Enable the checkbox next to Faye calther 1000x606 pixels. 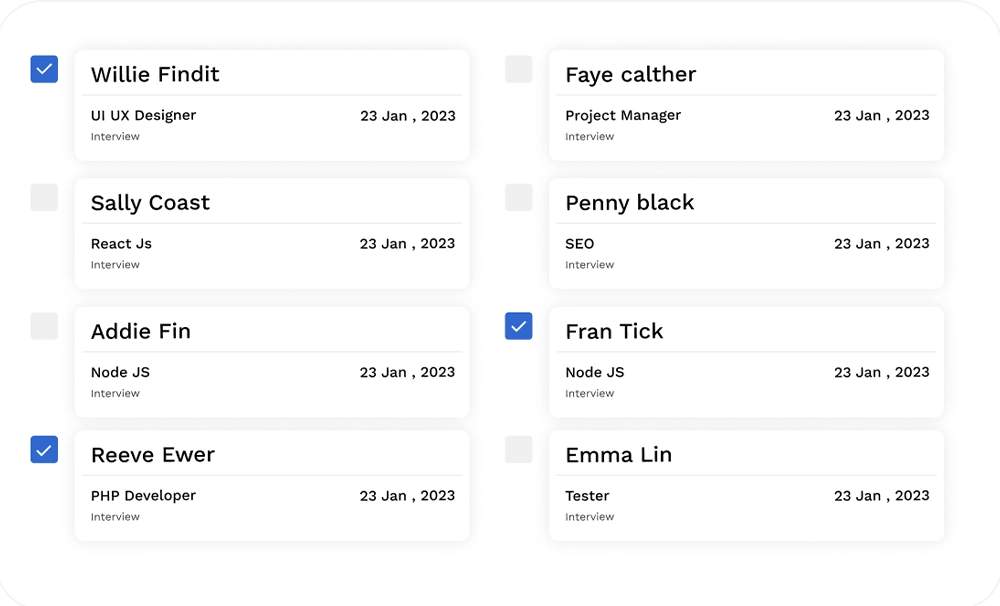click(x=518, y=69)
